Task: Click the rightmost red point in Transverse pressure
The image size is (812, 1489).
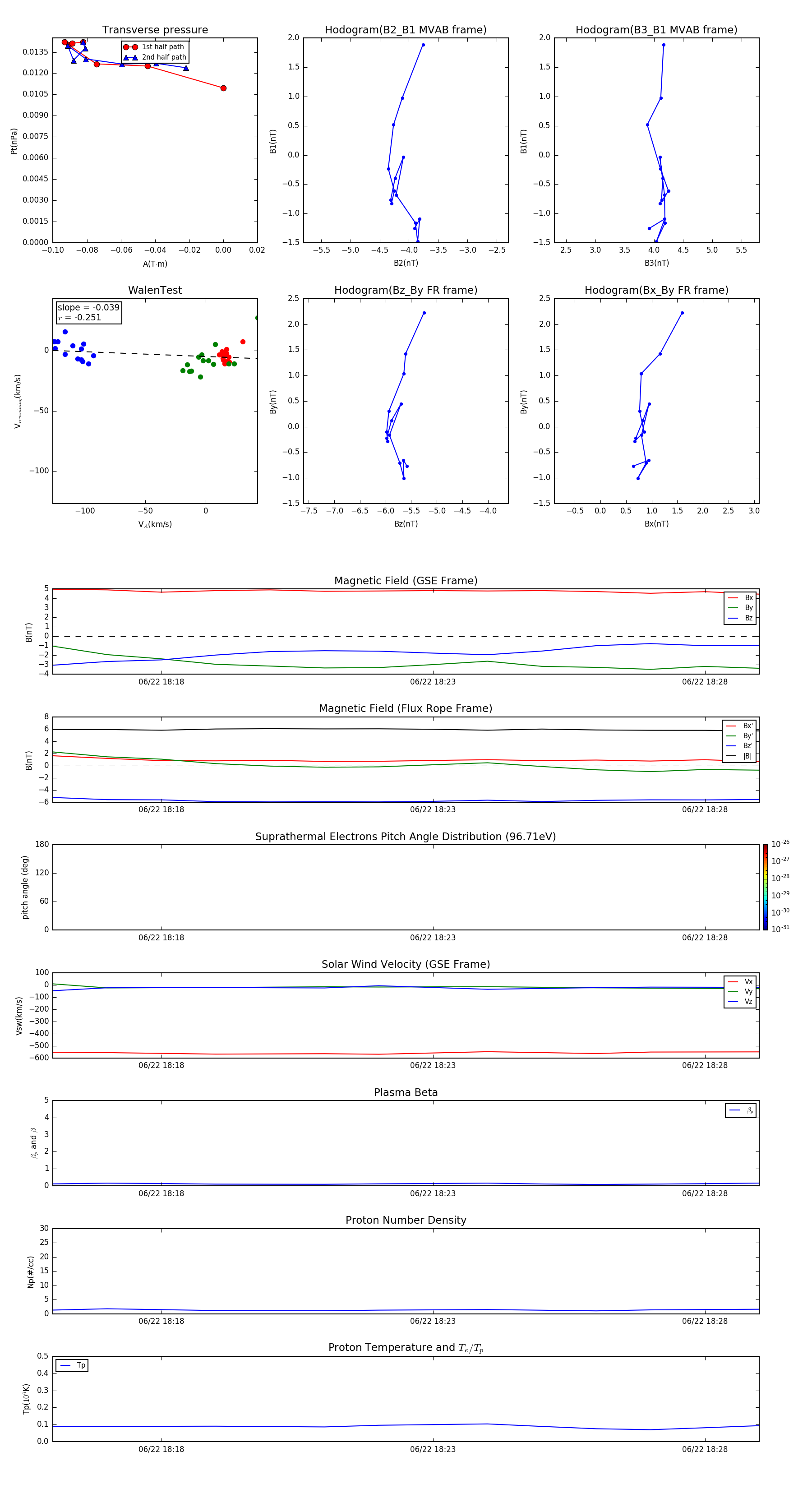Action: 223,88
